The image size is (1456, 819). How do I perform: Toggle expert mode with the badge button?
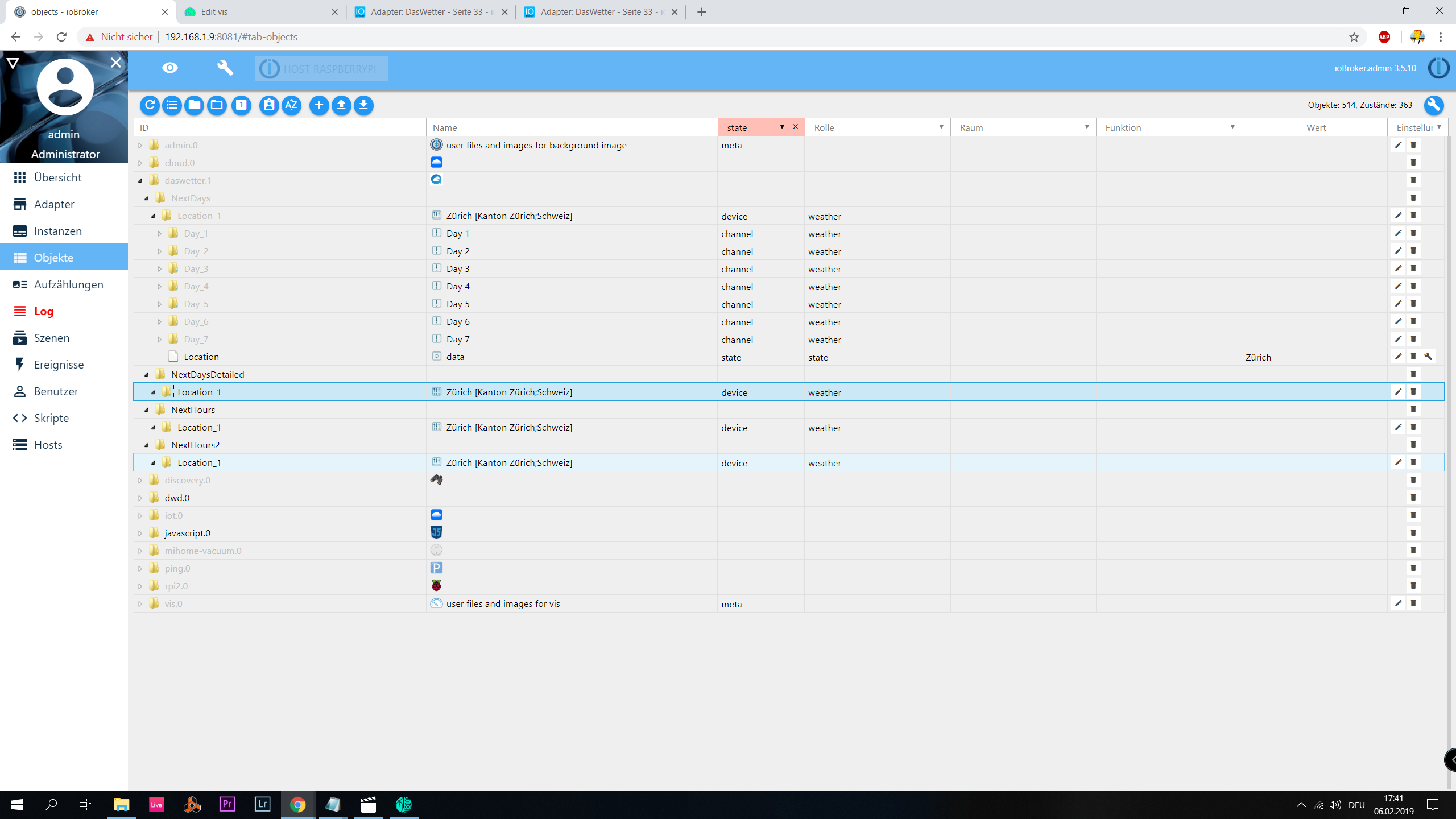tap(268, 105)
